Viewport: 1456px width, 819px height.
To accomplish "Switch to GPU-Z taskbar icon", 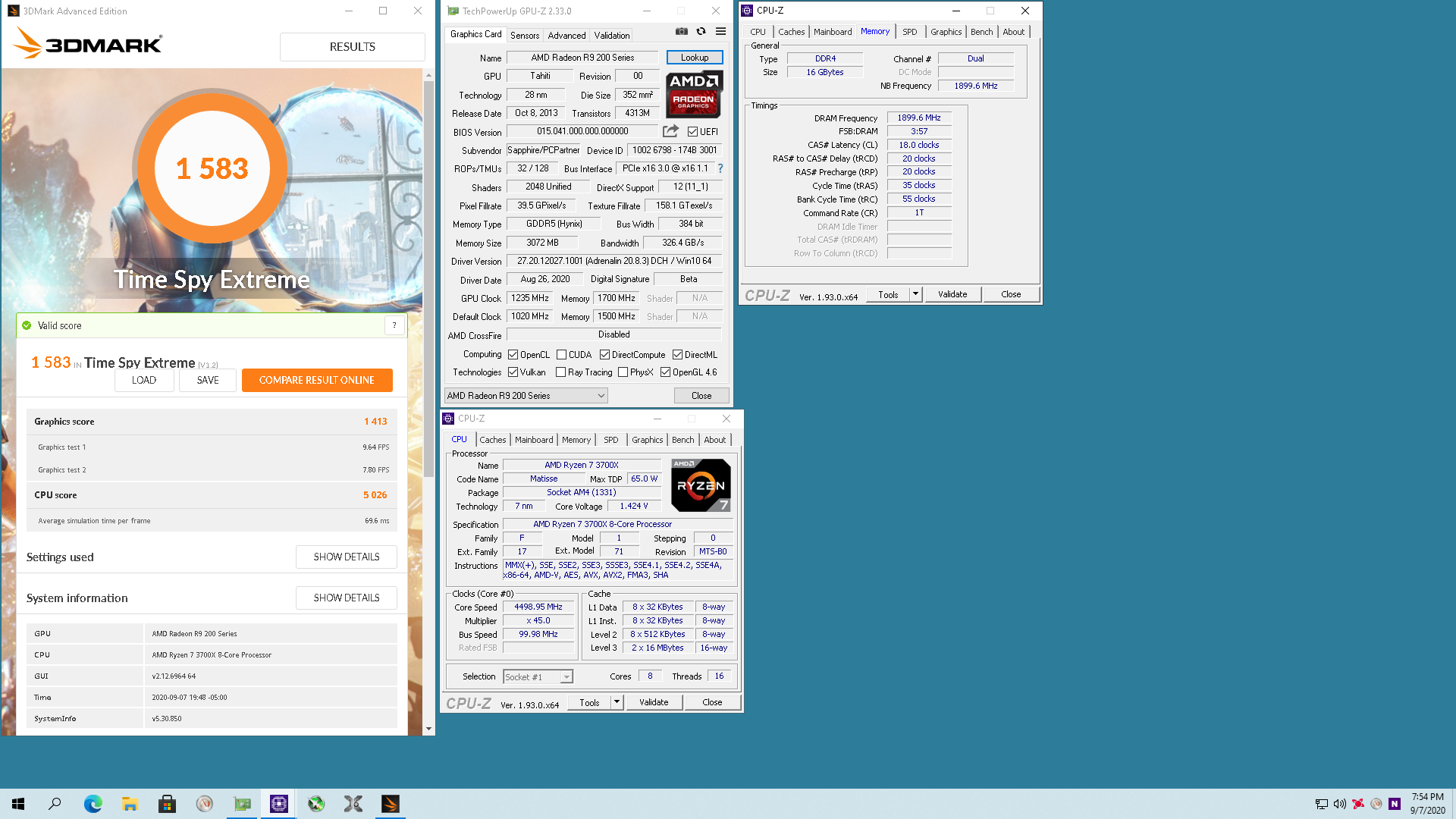I will pyautogui.click(x=242, y=804).
